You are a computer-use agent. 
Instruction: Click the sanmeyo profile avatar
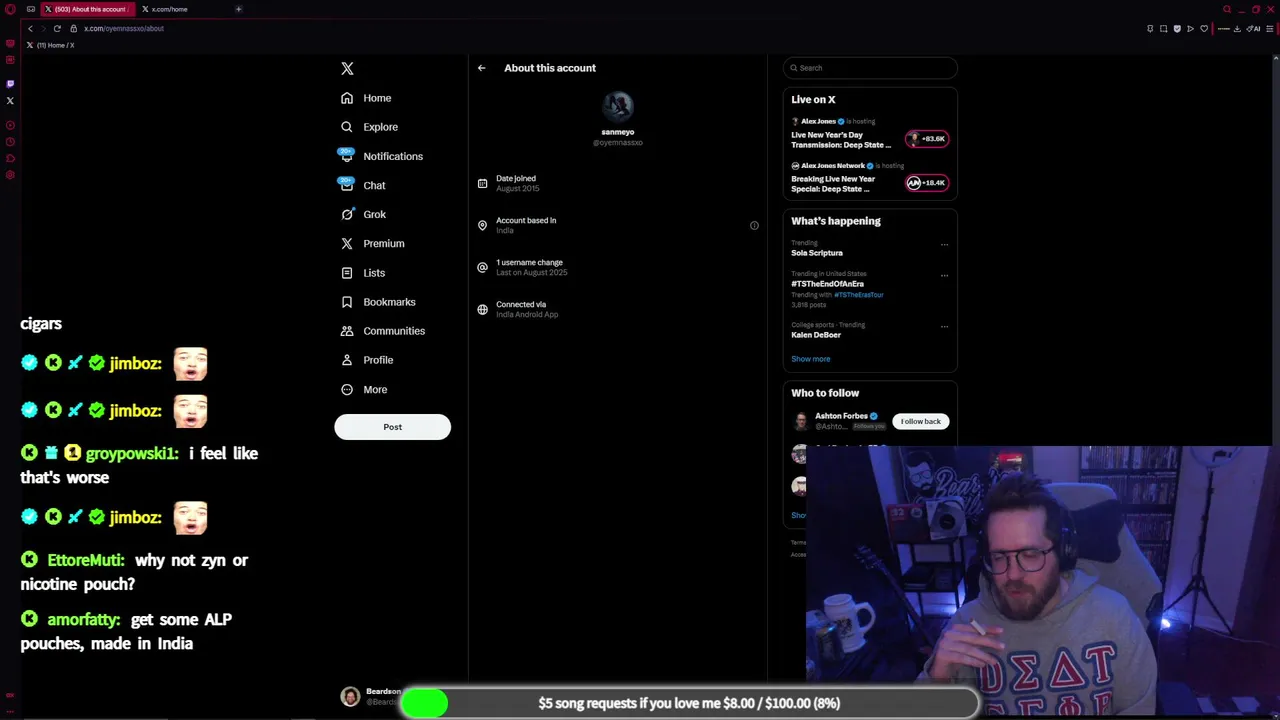tap(618, 106)
